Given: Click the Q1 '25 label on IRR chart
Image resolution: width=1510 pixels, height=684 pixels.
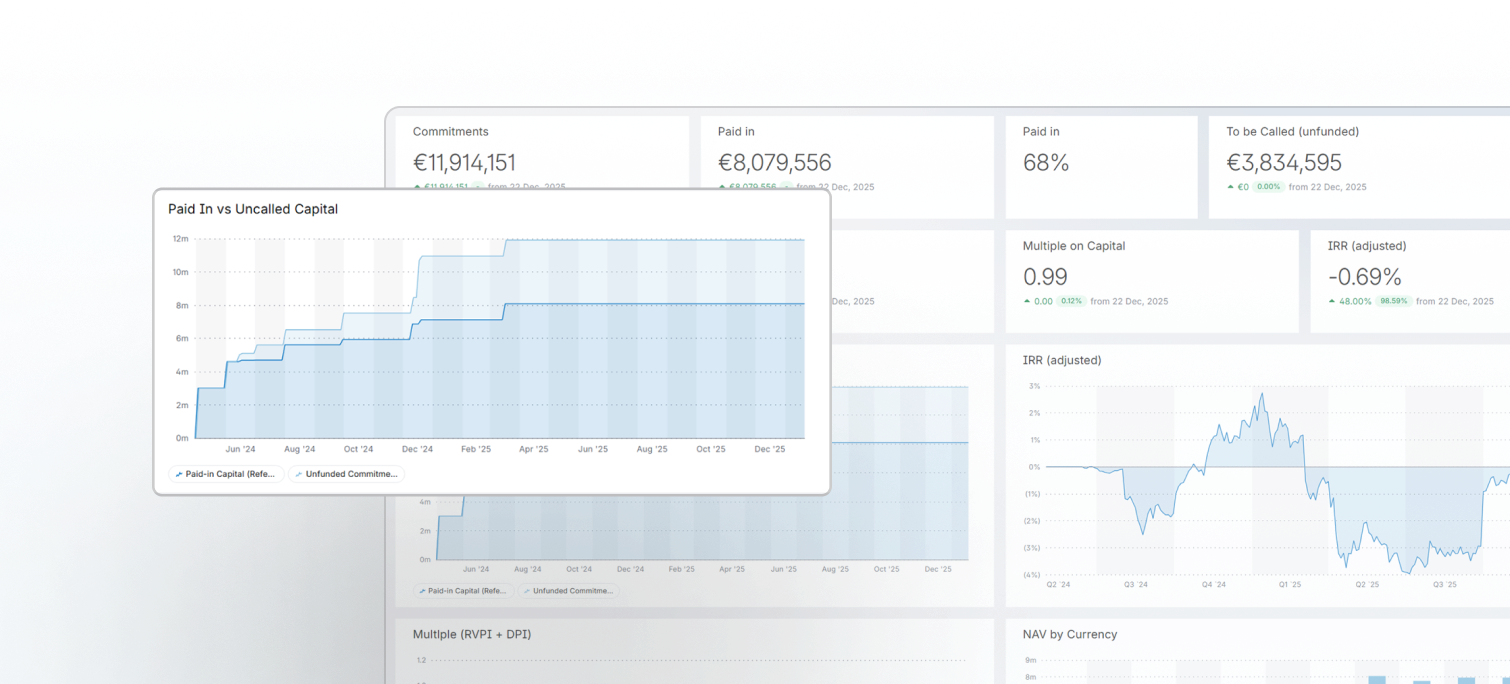Looking at the screenshot, I should 1290,585.
